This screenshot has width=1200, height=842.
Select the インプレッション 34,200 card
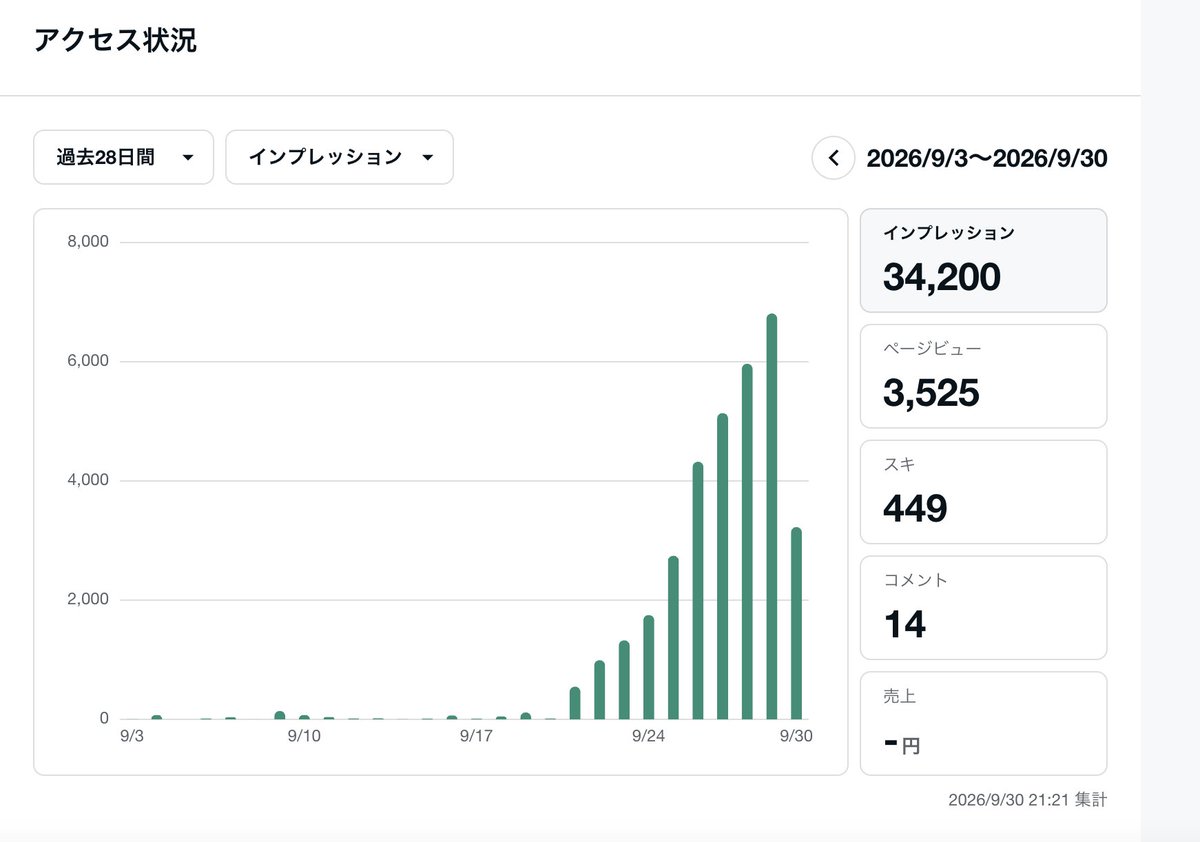pos(984,261)
